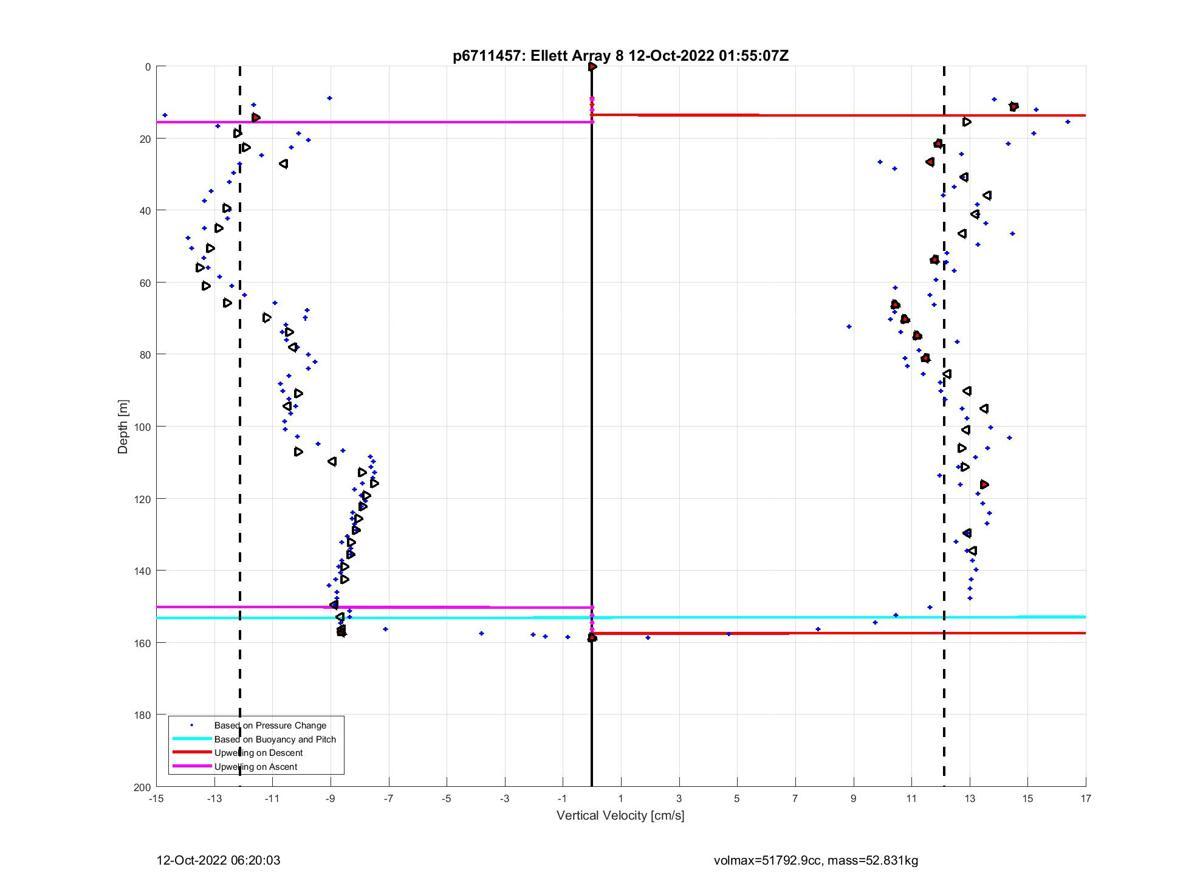Click the x-axis tick label -11
This screenshot has width=1200, height=885.
coord(272,798)
